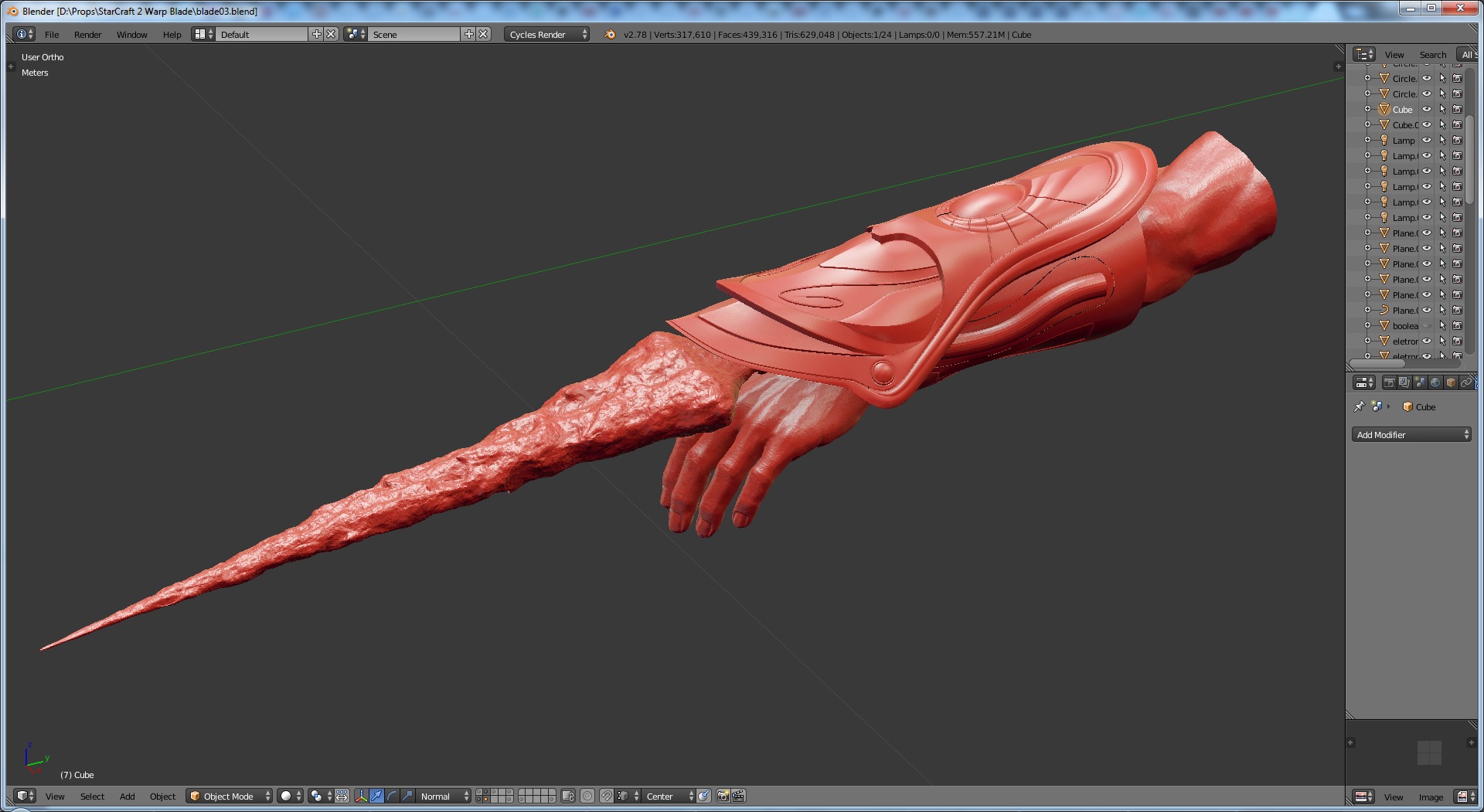1484x812 pixels.
Task: Open 3D View editor type selector
Action: tap(26, 796)
